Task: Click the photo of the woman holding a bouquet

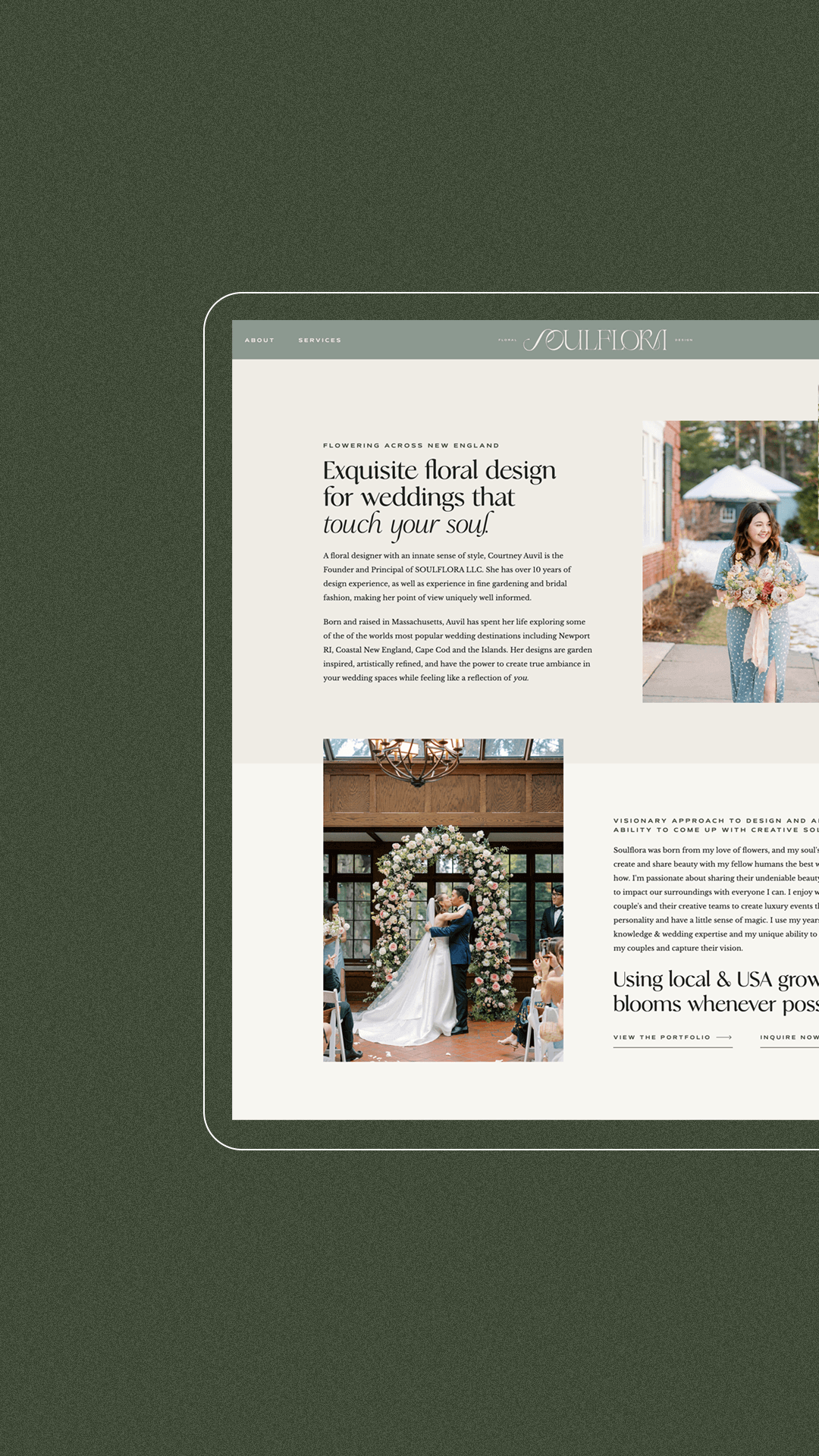Action: tap(730, 561)
